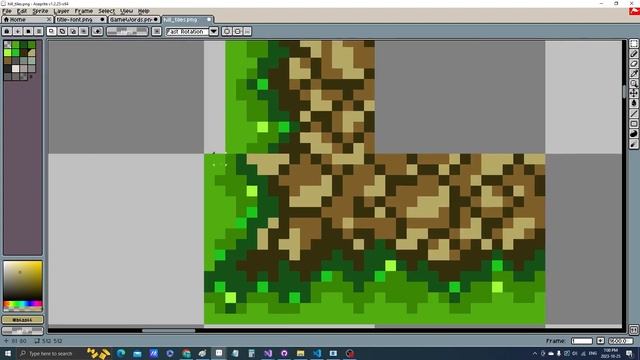
Task: Select the Eyedropper tool
Action: [x=633, y=73]
